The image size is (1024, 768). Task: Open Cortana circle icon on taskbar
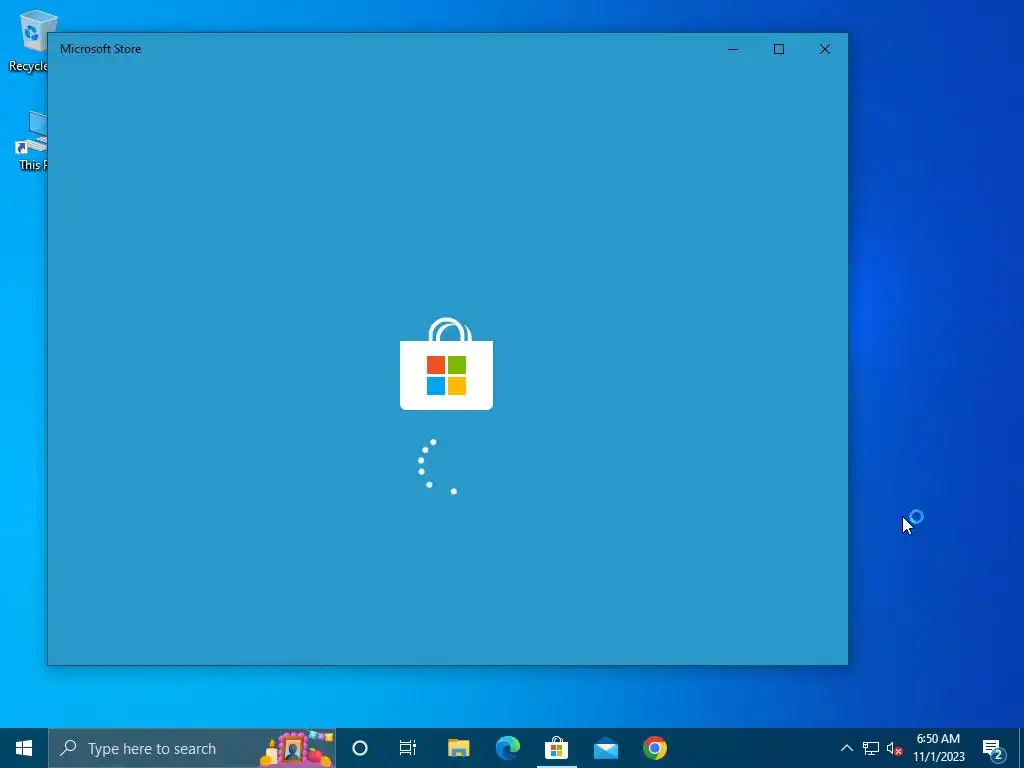360,748
